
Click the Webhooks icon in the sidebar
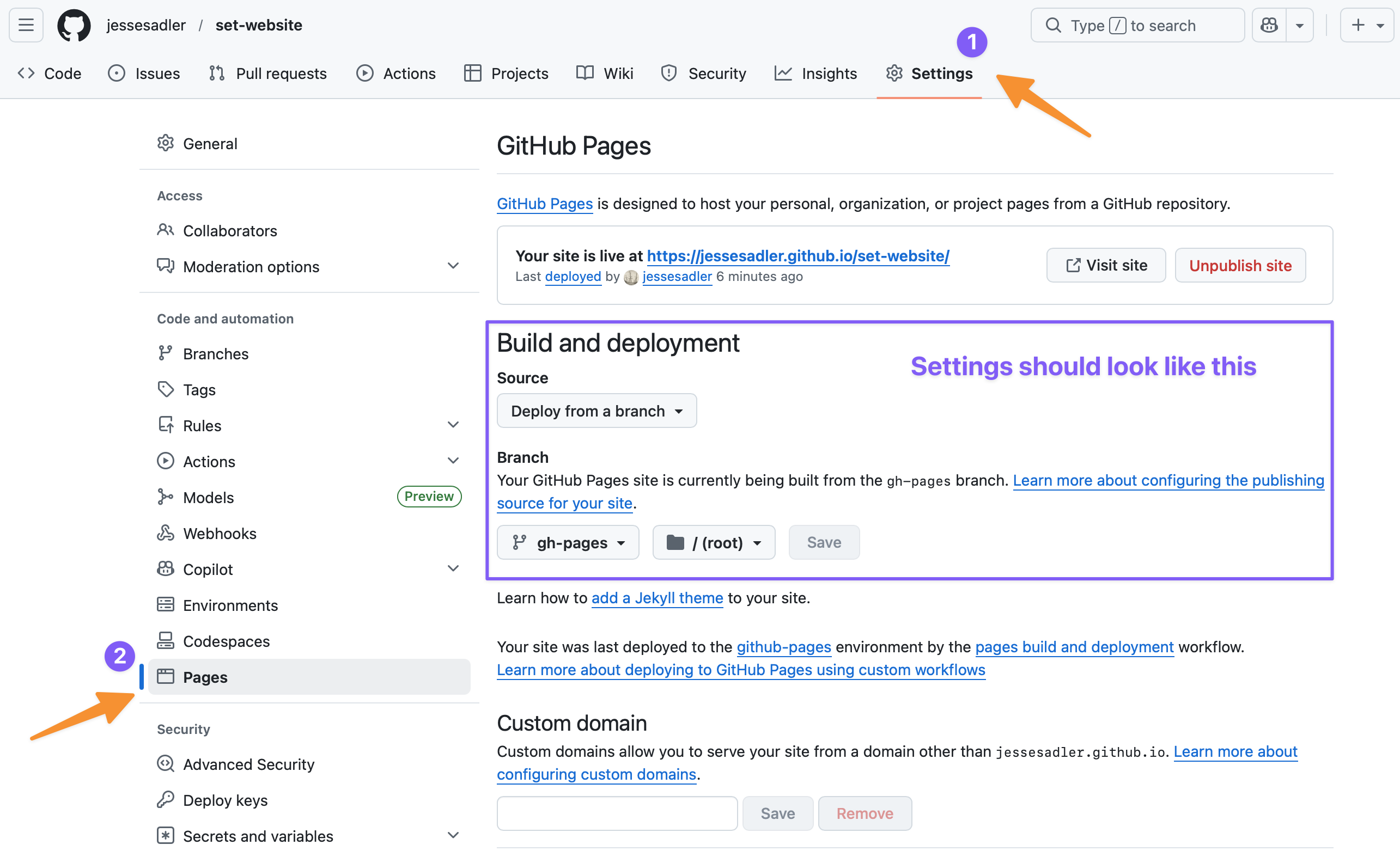click(x=166, y=532)
